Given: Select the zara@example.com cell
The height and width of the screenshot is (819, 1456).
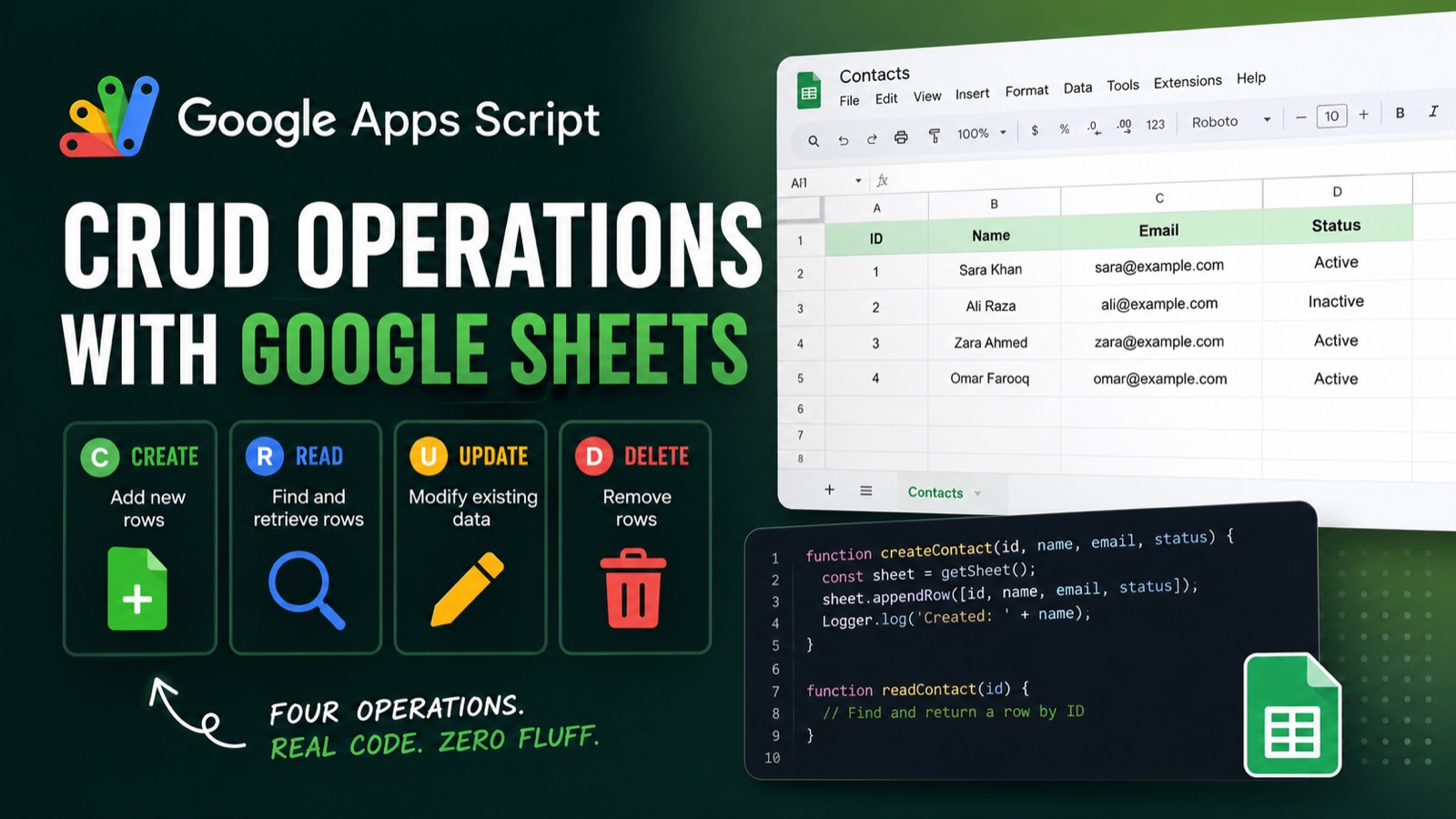Looking at the screenshot, I should point(1161,341).
